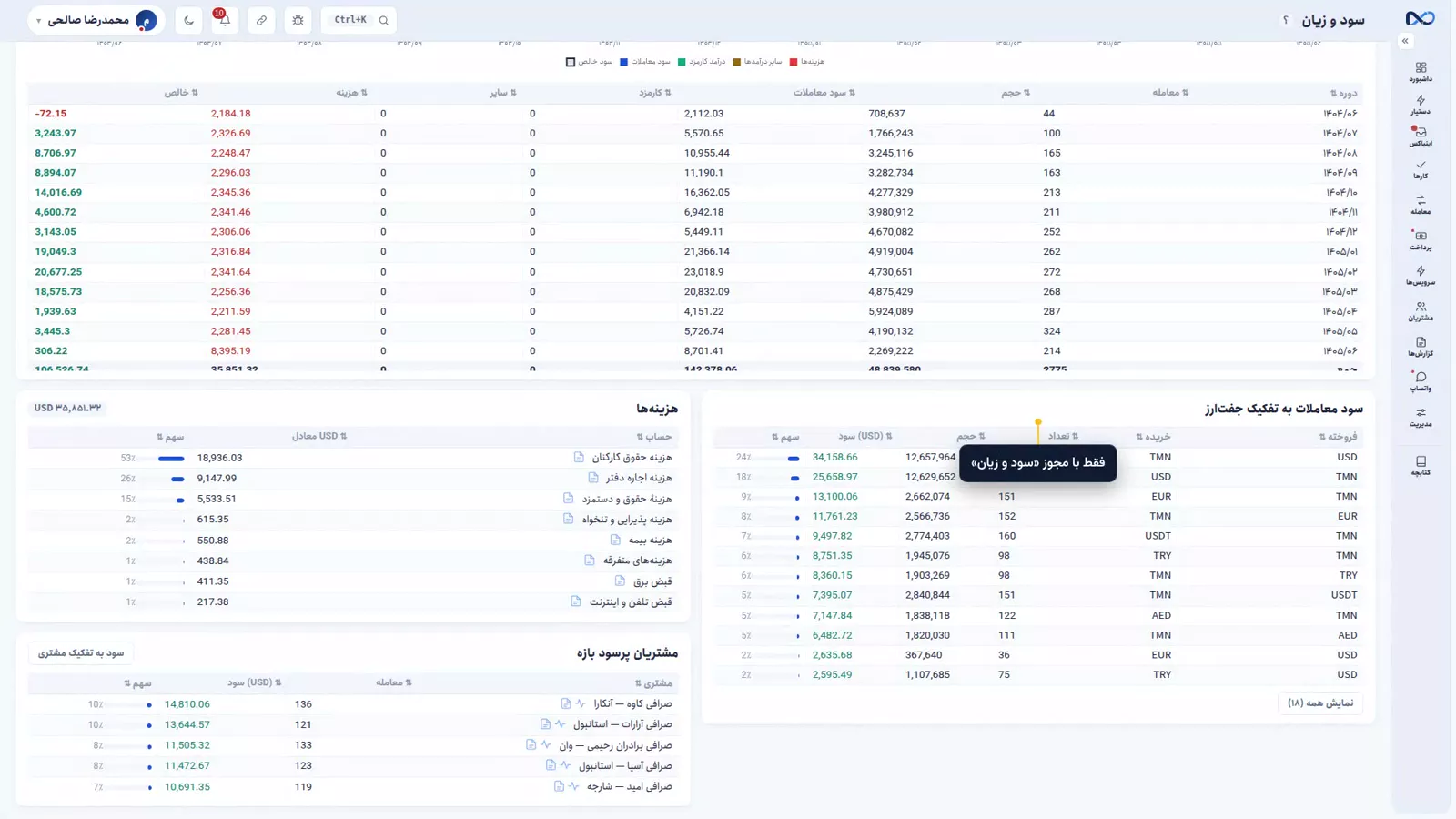Open document icon next to قبض تلفن و اینترنت
The image size is (1456, 819).
[x=576, y=602]
